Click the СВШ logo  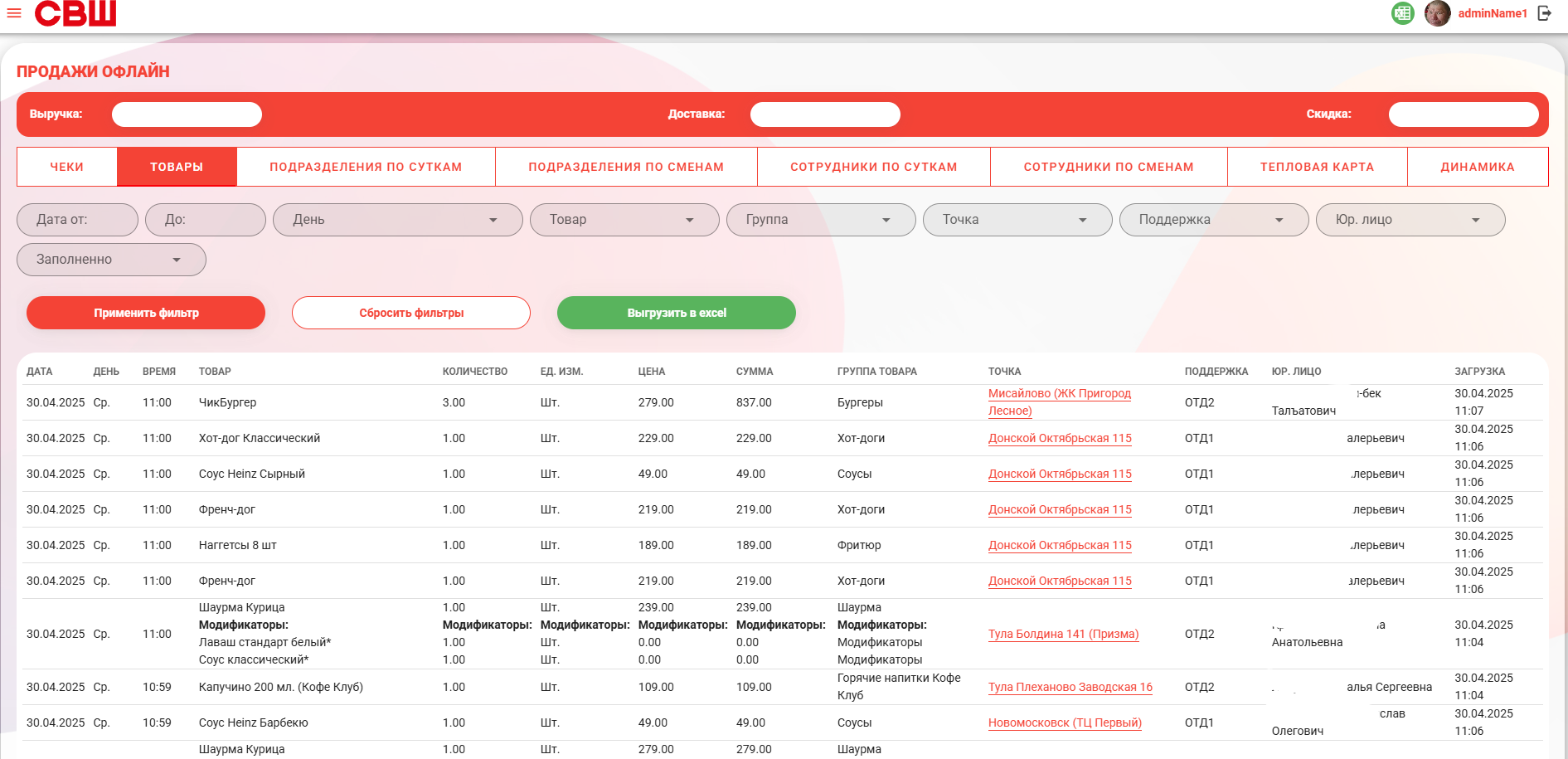(x=75, y=13)
